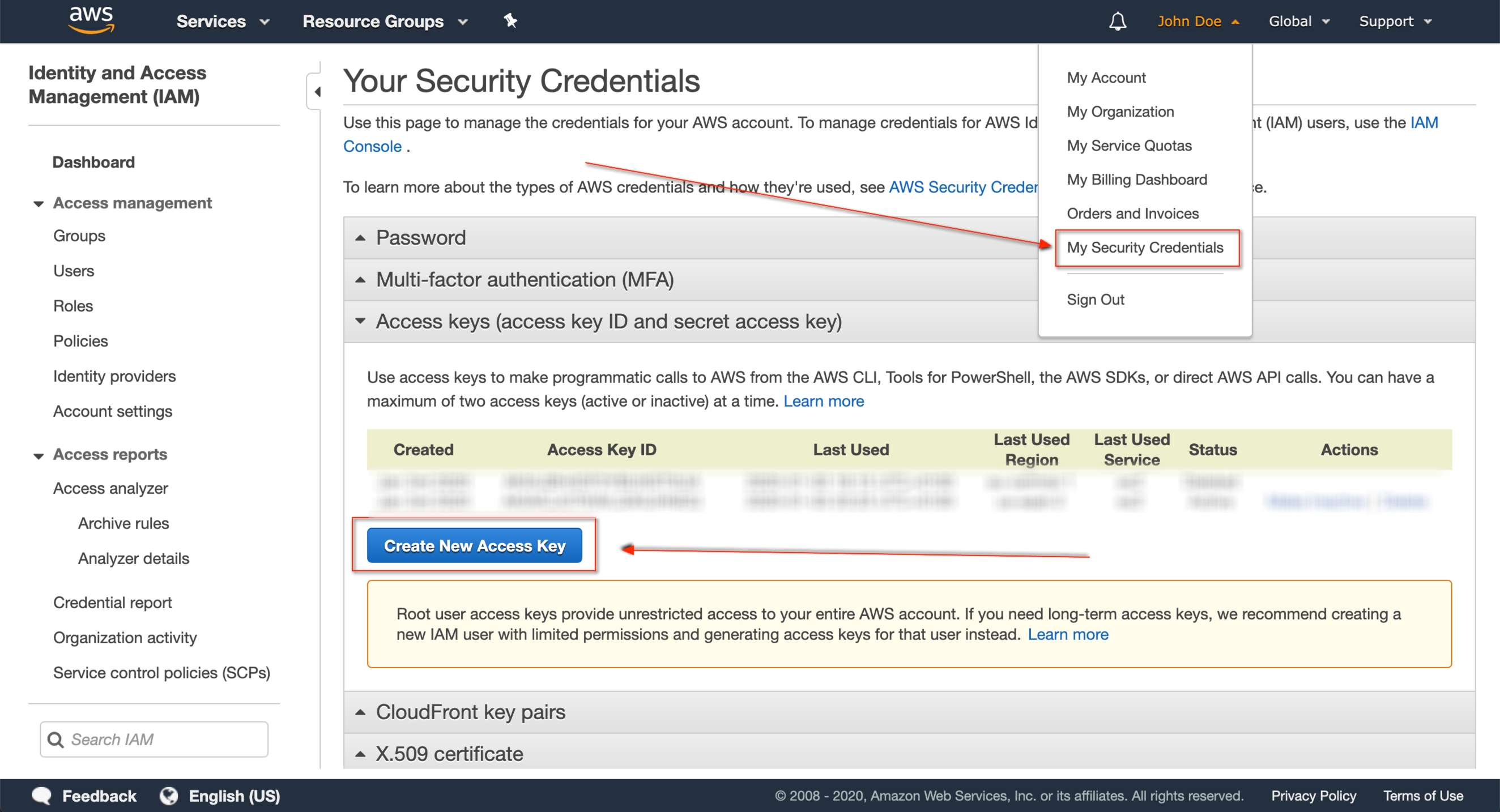This screenshot has width=1500, height=812.
Task: Open the Privacy Policy link
Action: pos(1313,795)
